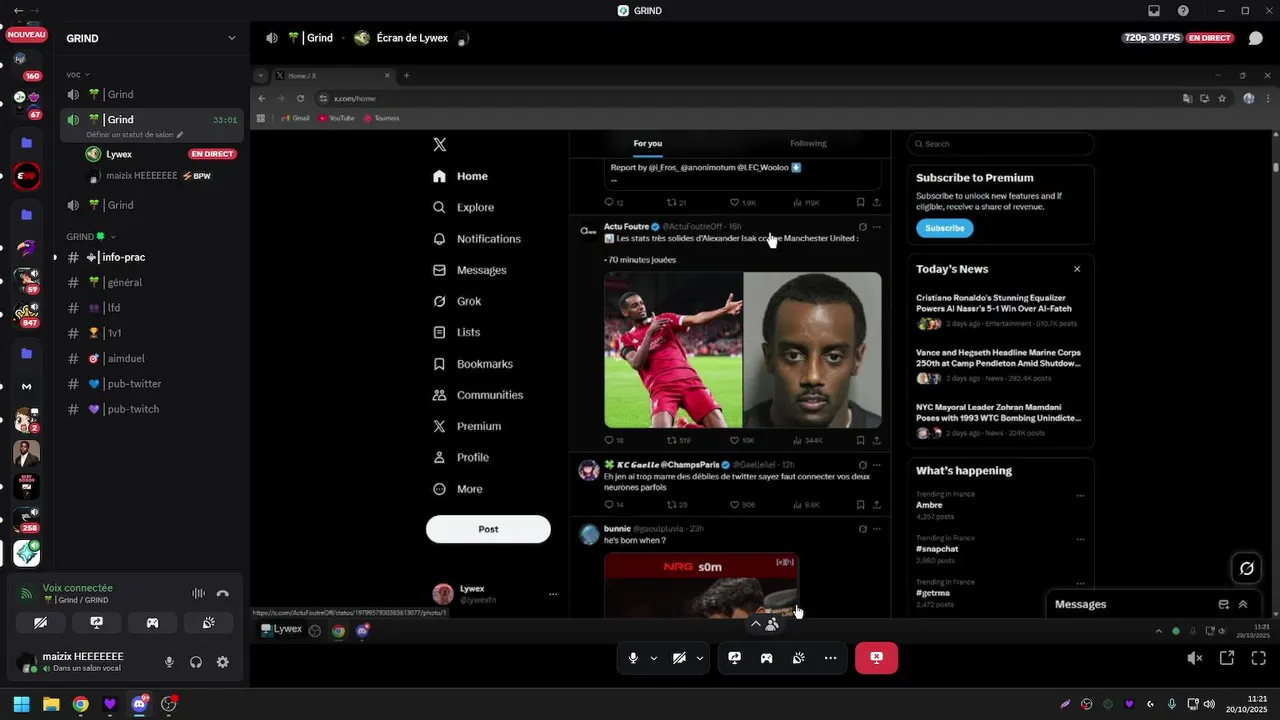Image resolution: width=1280 pixels, height=720 pixels.
Task: Switch to Following tab in streamed X
Action: pyautogui.click(x=808, y=143)
